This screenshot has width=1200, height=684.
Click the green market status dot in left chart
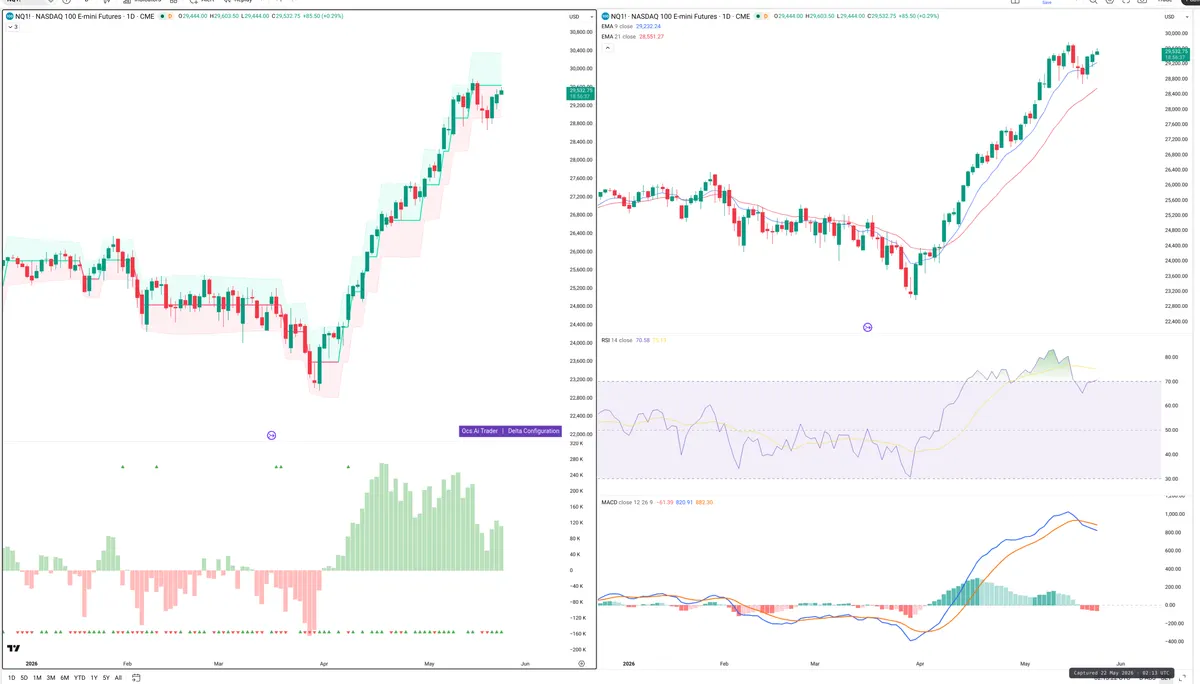(162, 16)
